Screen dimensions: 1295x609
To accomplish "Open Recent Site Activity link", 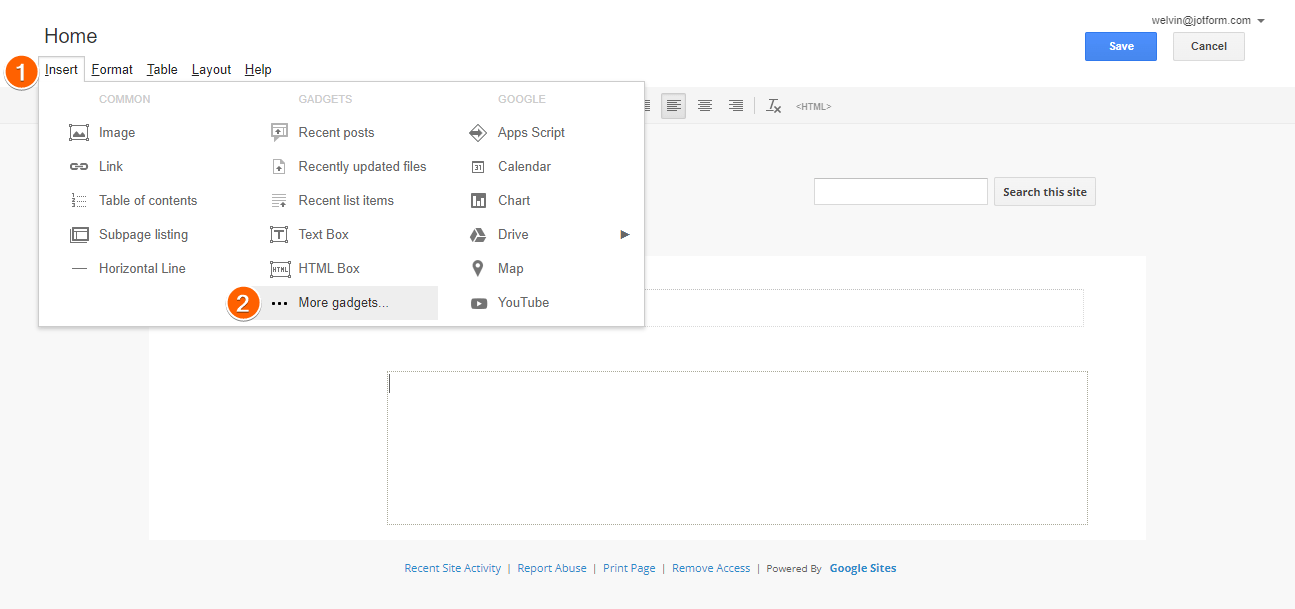I will (x=452, y=568).
